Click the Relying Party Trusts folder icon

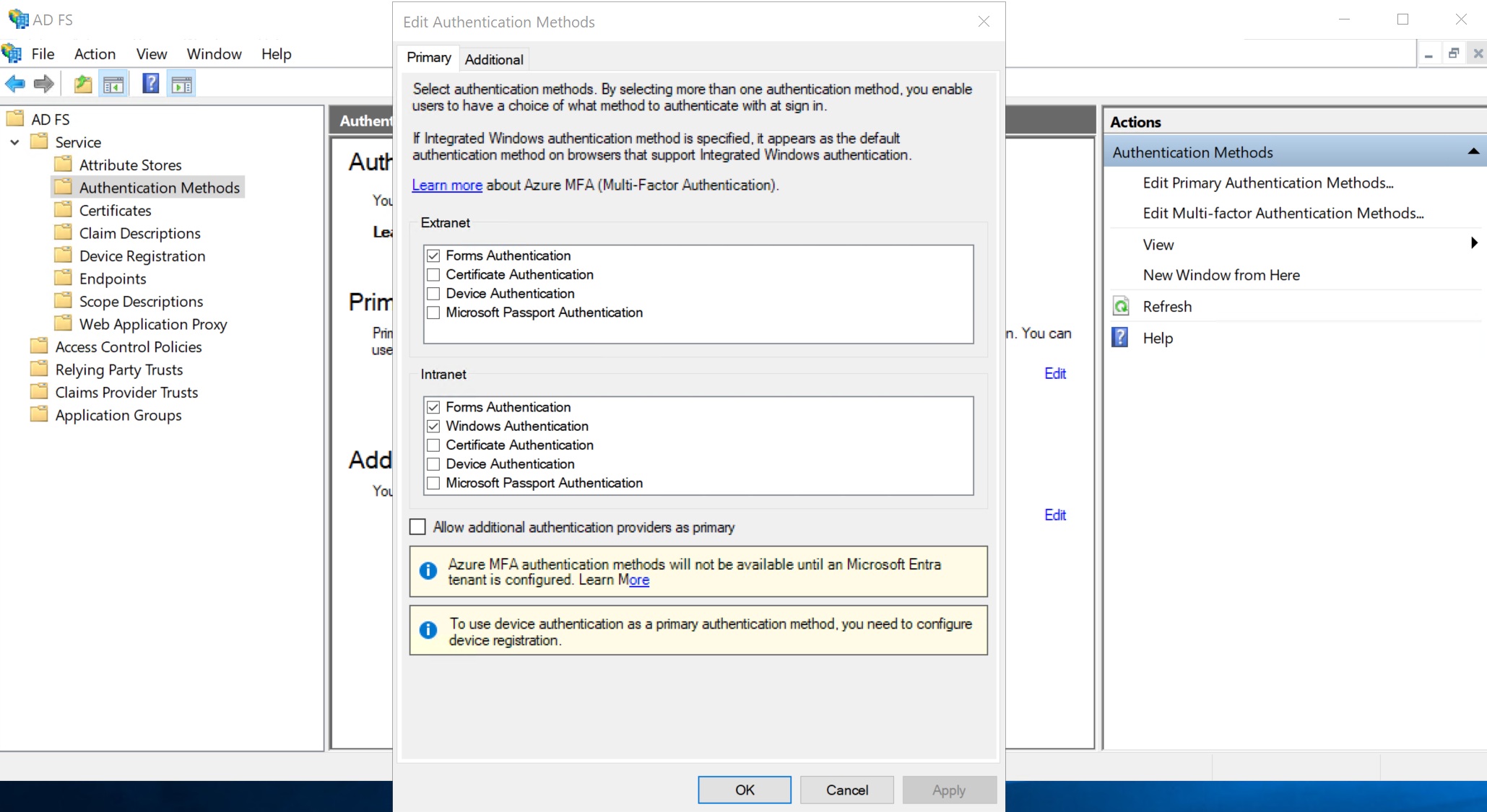pos(39,369)
